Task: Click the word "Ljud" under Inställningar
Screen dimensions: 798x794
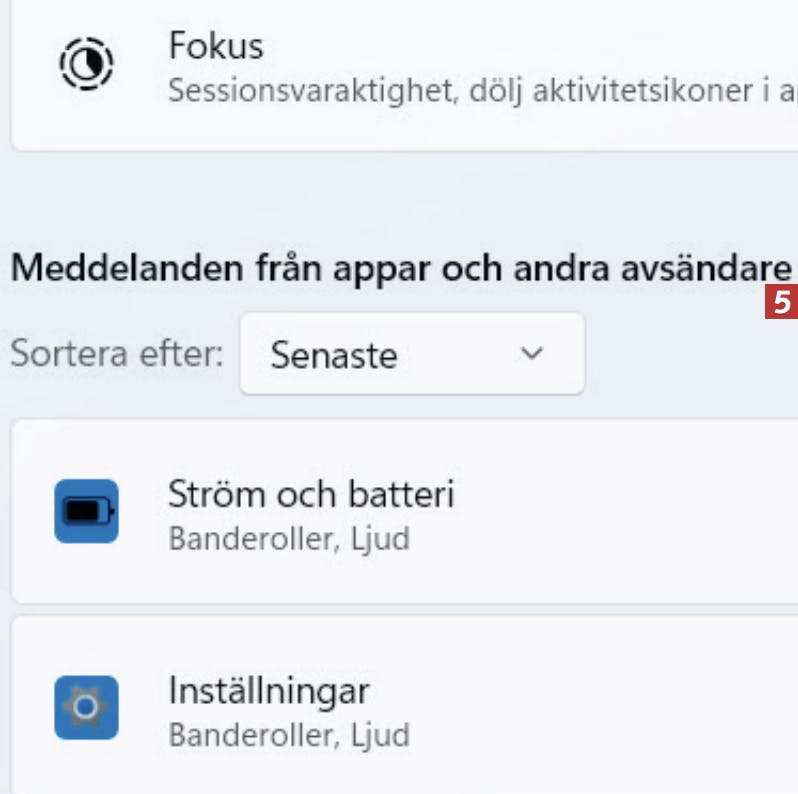Action: [379, 736]
